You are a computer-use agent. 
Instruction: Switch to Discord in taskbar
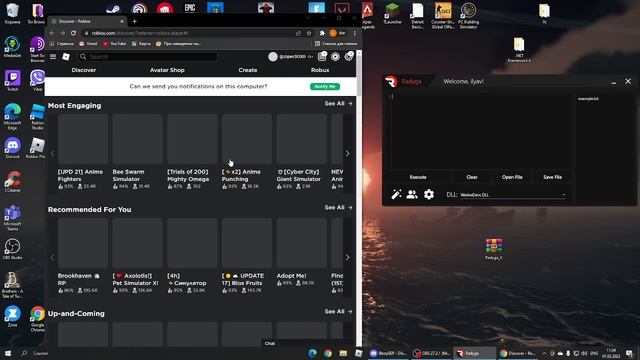tap(388, 353)
